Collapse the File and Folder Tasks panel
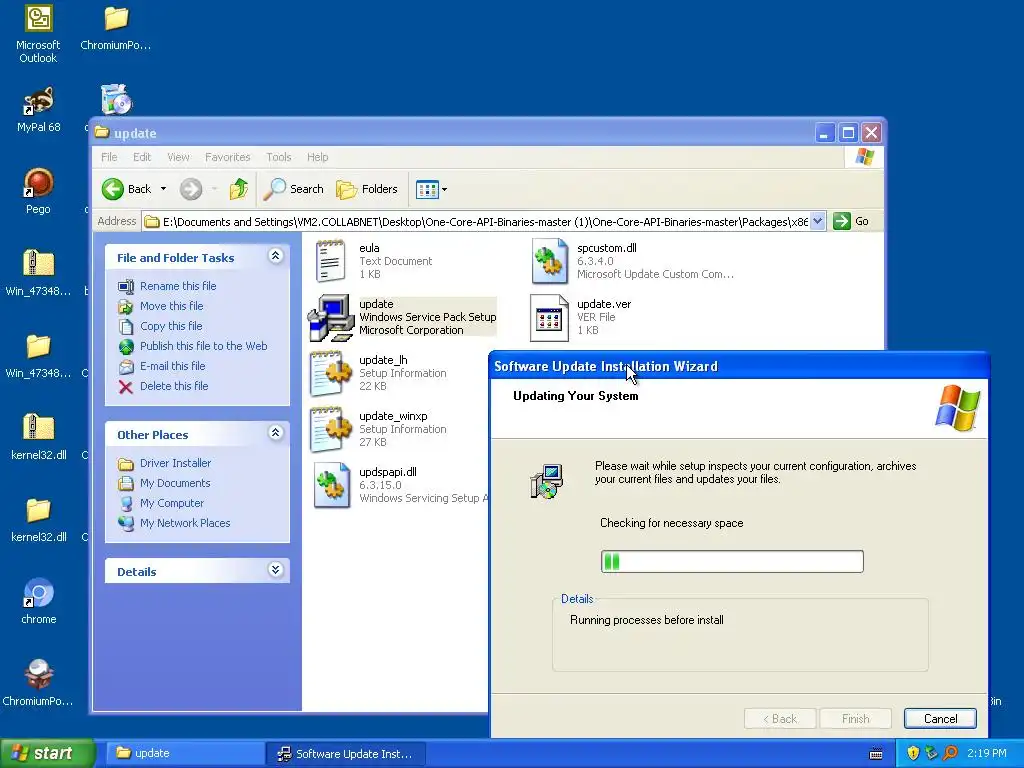 tap(276, 256)
